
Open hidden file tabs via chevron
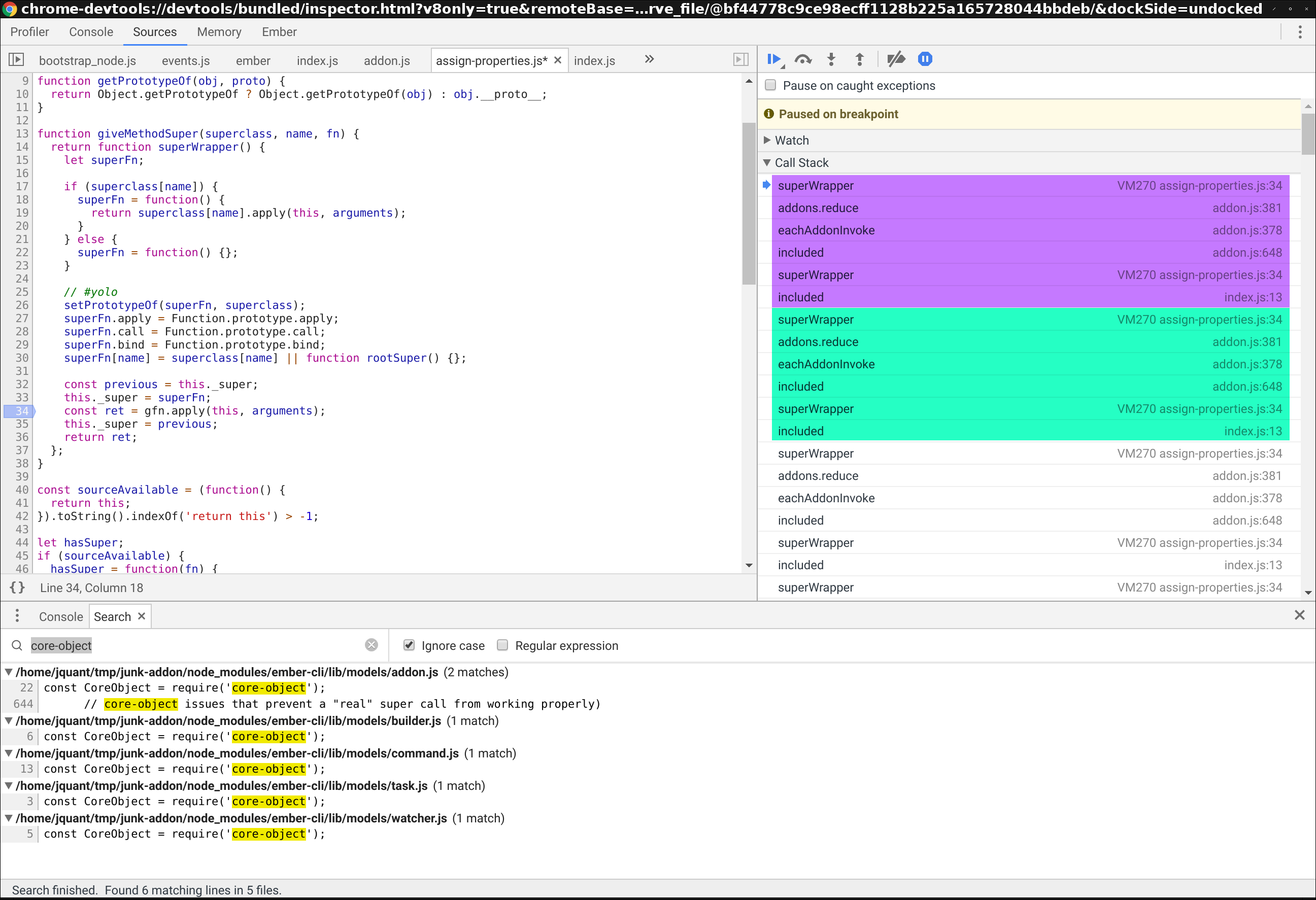649,59
